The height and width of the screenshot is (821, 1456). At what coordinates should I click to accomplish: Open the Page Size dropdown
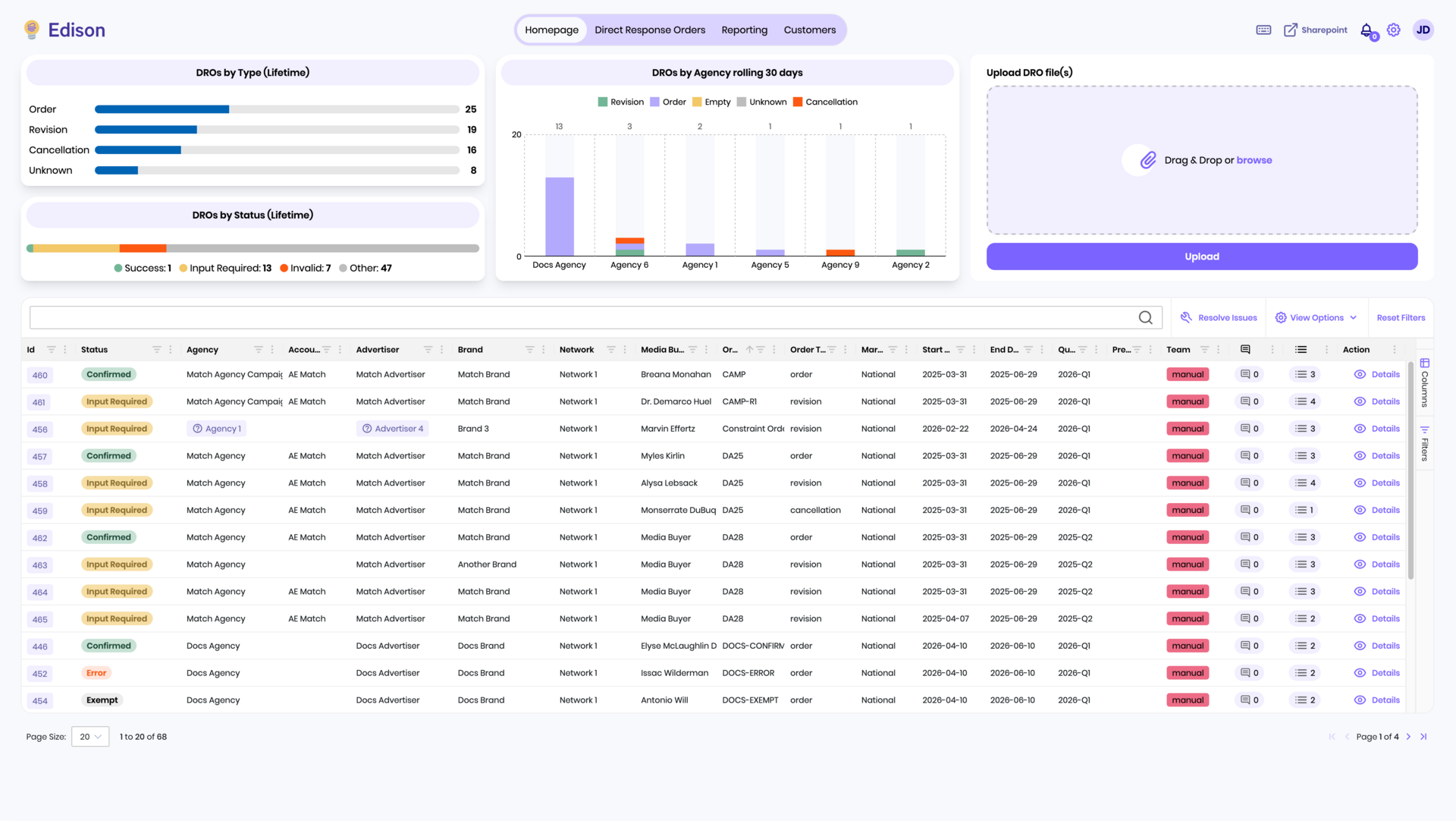[x=89, y=736]
